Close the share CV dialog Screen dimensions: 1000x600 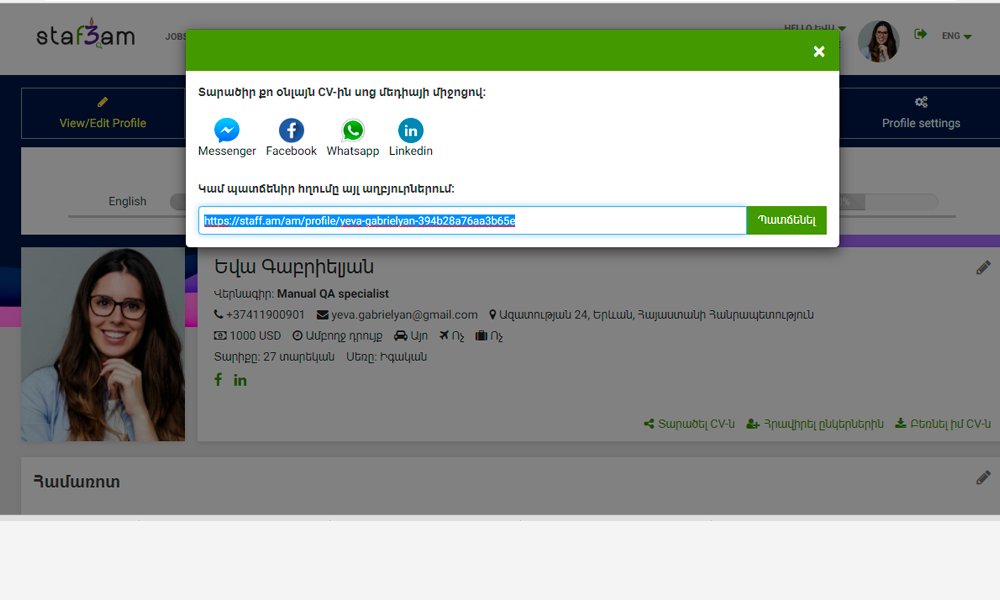(819, 52)
